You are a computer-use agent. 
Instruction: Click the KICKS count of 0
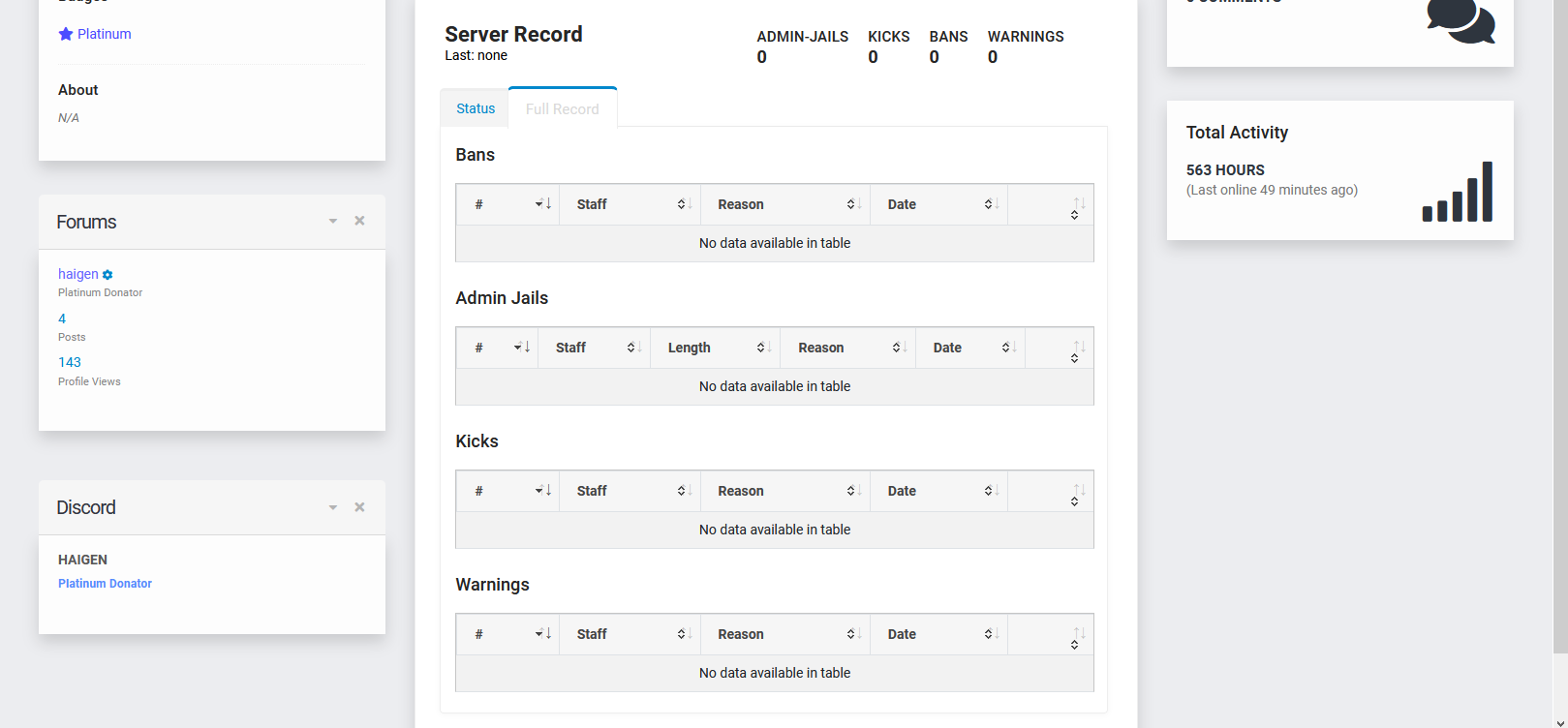(x=874, y=57)
